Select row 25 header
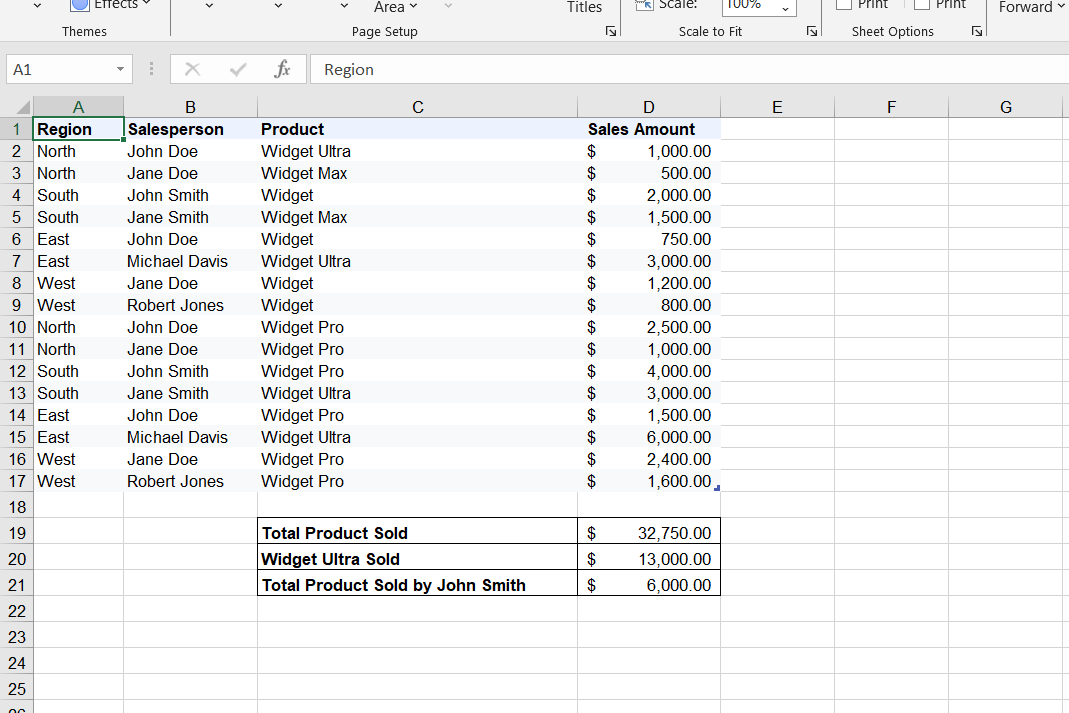The height and width of the screenshot is (713, 1069). pos(16,688)
